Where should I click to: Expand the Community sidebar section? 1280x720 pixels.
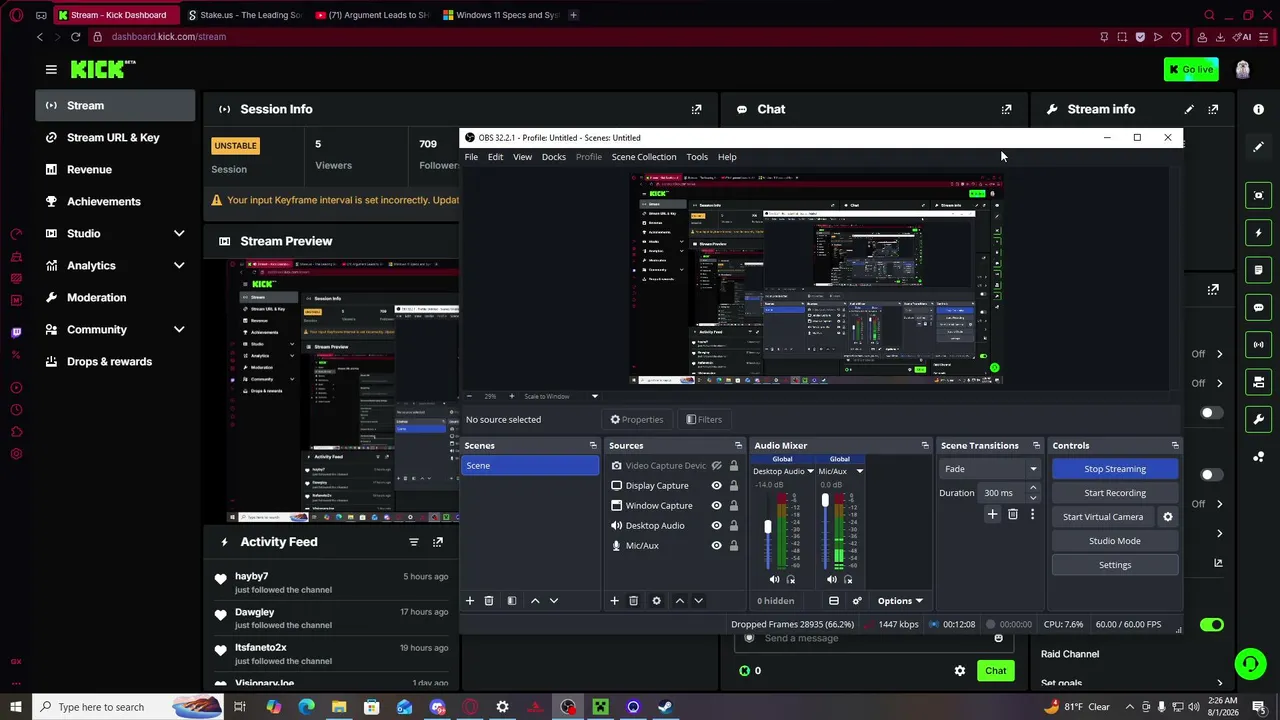click(179, 330)
